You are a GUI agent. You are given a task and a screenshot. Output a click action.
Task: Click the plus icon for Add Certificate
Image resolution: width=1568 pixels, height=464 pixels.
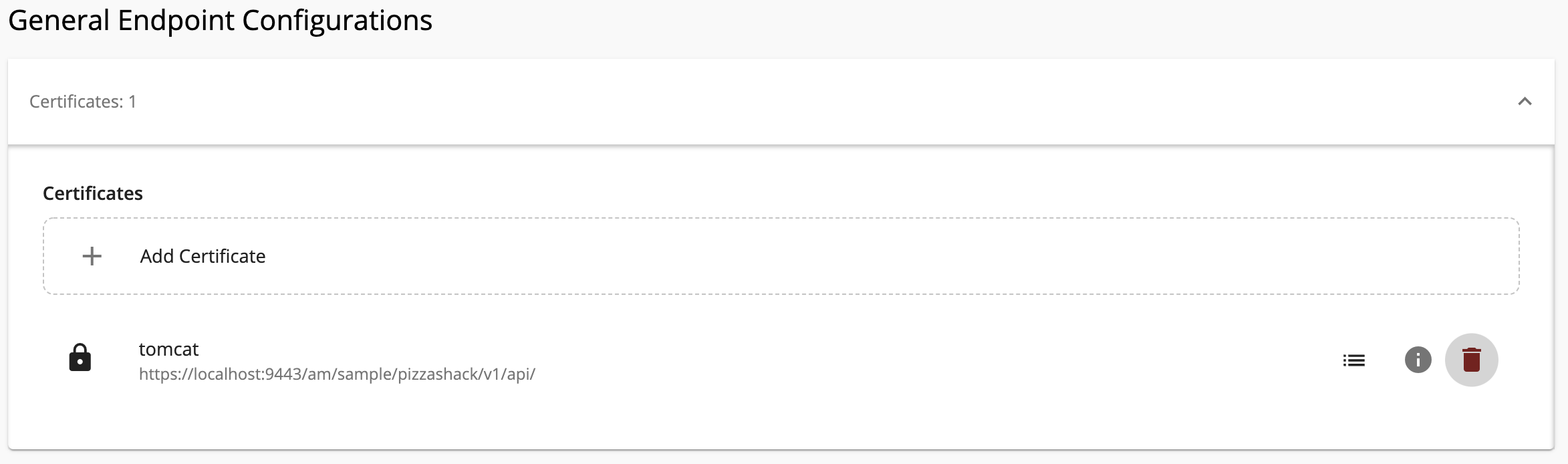(x=92, y=256)
